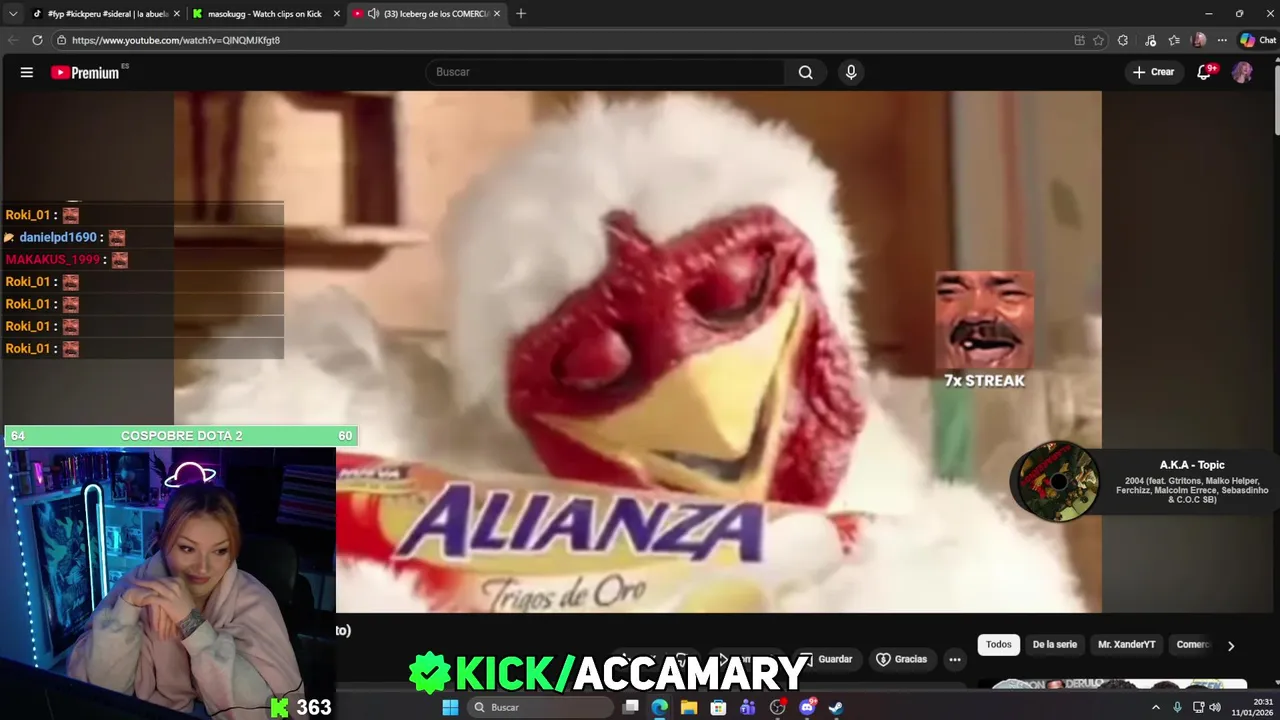Reload the page with browser refresh icon
The image size is (1280, 720).
(x=37, y=40)
